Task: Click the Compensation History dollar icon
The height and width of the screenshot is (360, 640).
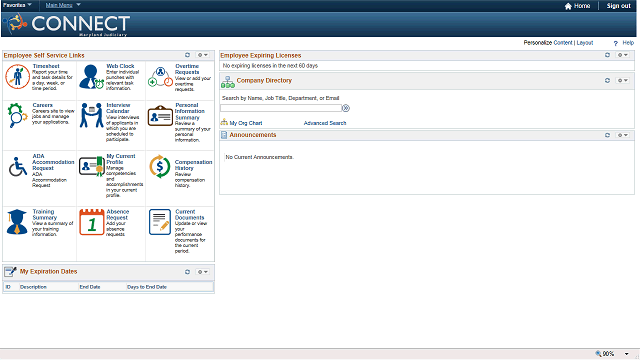Action: (160, 167)
